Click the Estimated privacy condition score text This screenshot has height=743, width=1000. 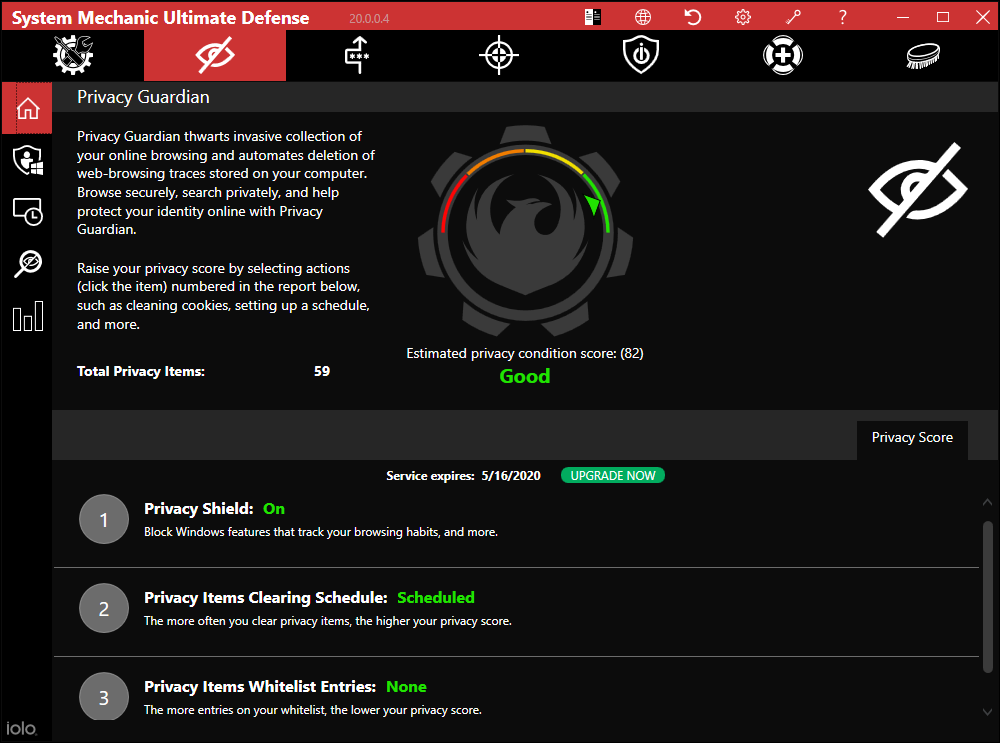(x=525, y=353)
